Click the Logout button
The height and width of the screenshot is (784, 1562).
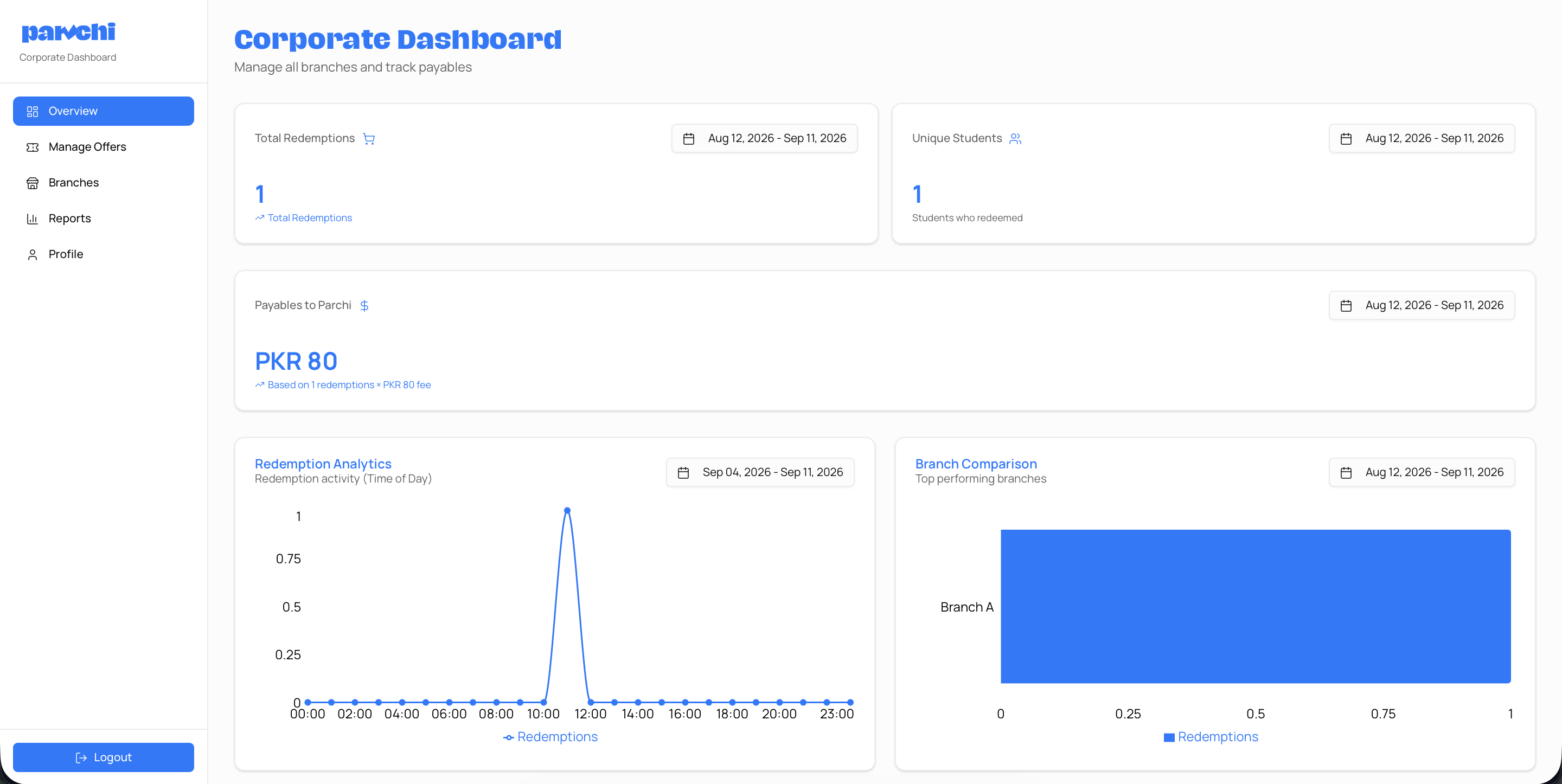tap(104, 757)
